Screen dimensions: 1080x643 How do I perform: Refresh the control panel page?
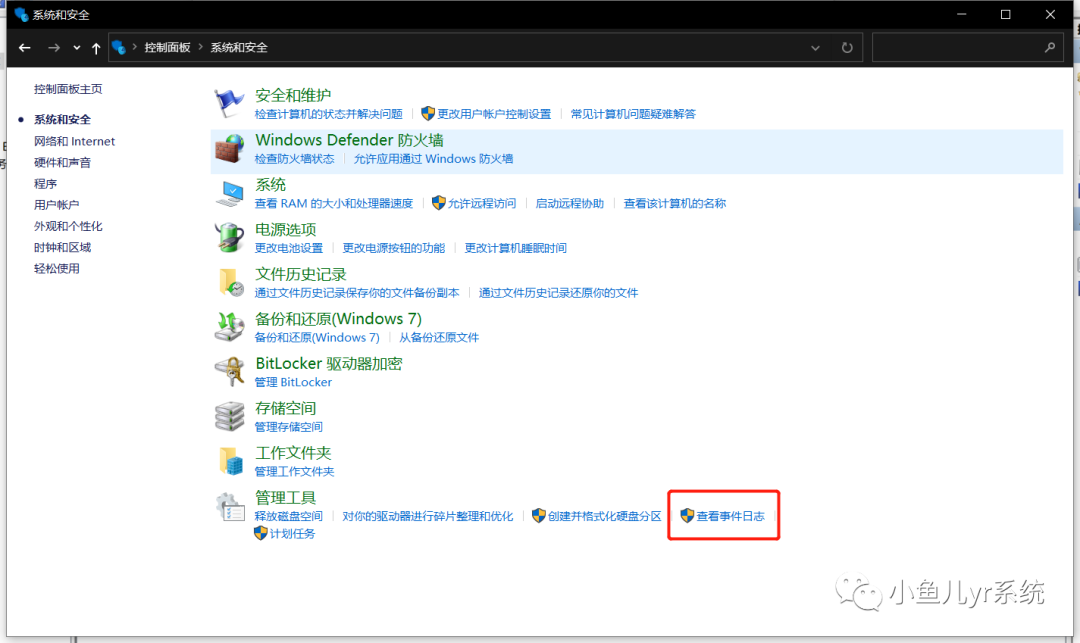(x=847, y=48)
